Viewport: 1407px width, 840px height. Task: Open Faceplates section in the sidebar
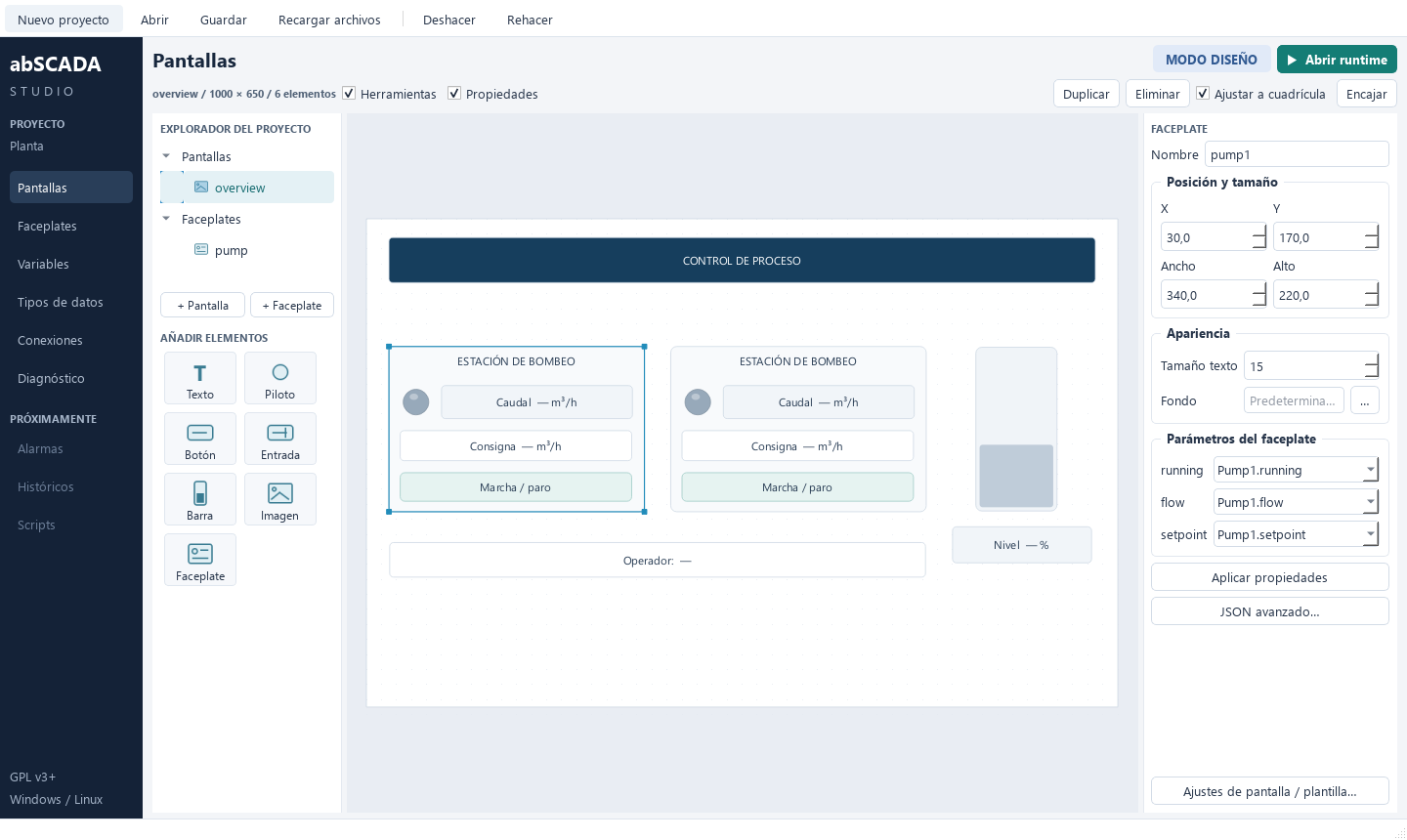(71, 226)
